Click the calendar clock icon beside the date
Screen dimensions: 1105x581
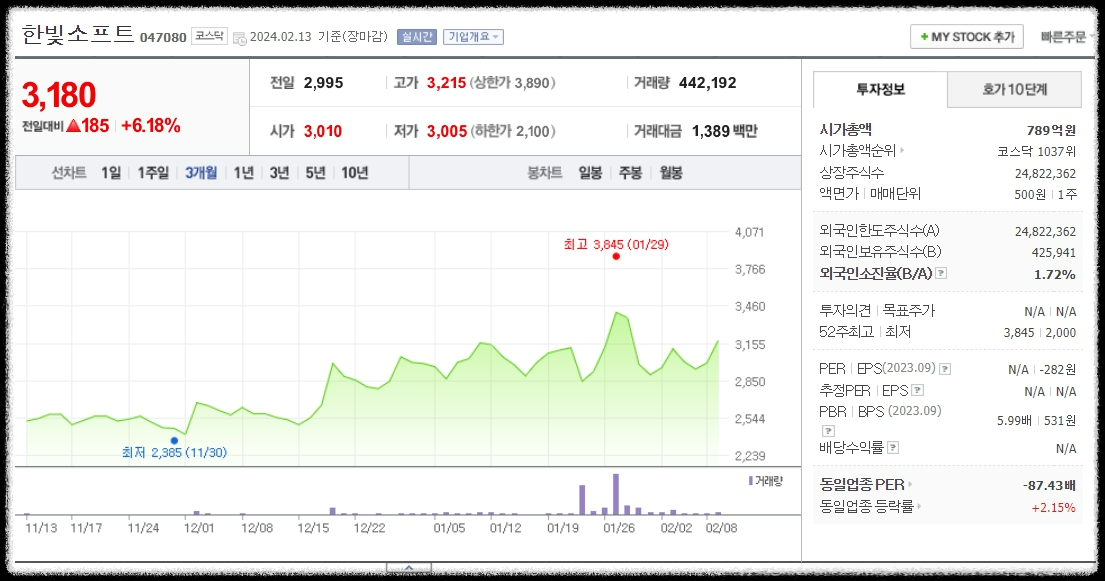(x=240, y=38)
